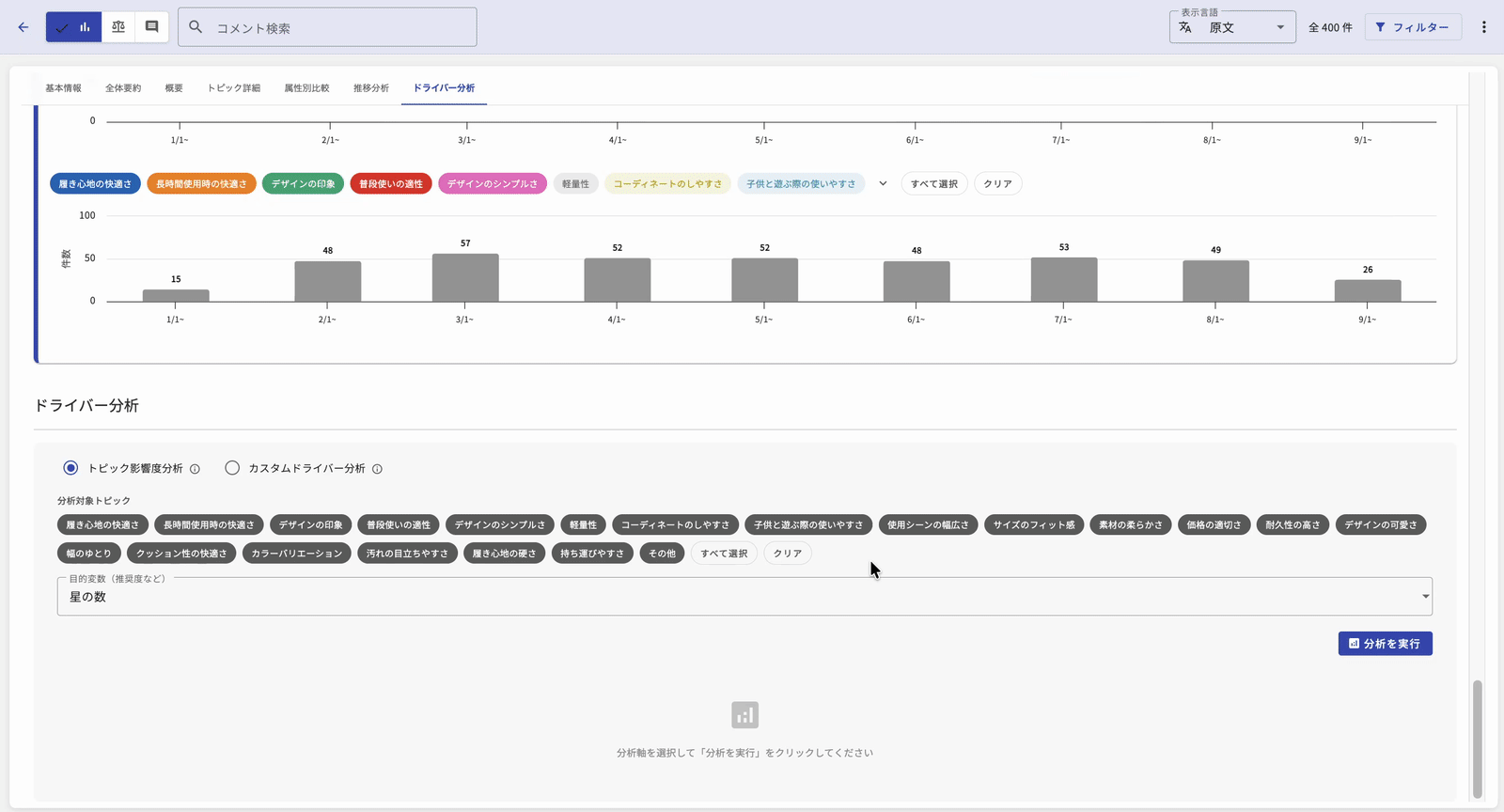Deselect 素材の柔らかさ analysis topic chip

click(x=1131, y=525)
